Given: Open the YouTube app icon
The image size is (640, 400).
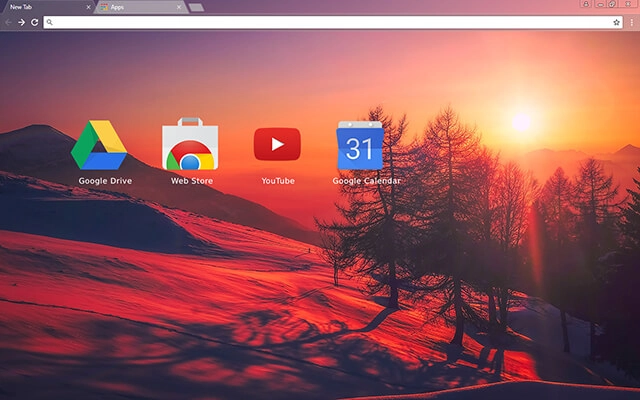Looking at the screenshot, I should (277, 144).
